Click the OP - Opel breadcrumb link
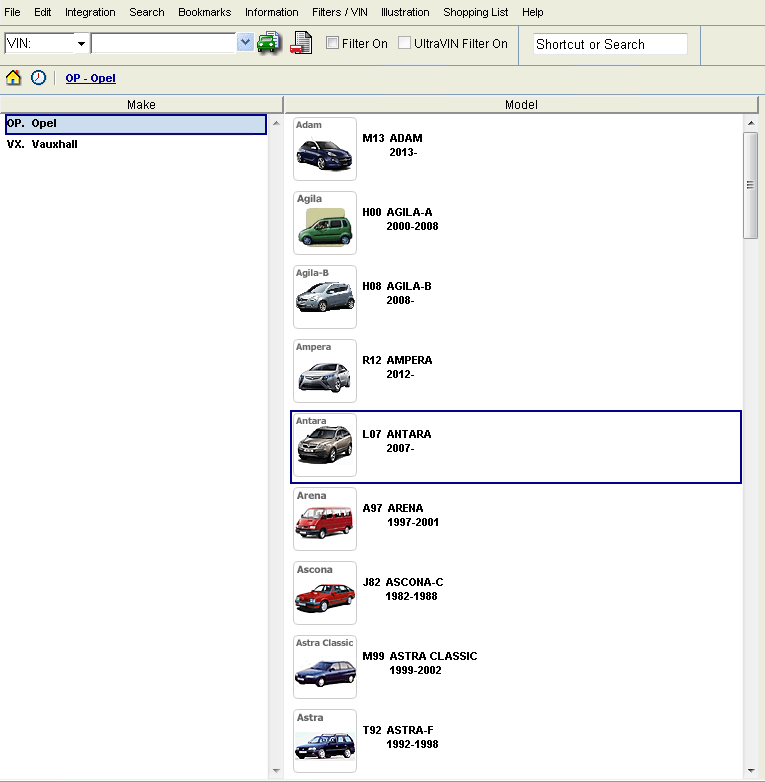Image resolution: width=765 pixels, height=782 pixels. 90,78
